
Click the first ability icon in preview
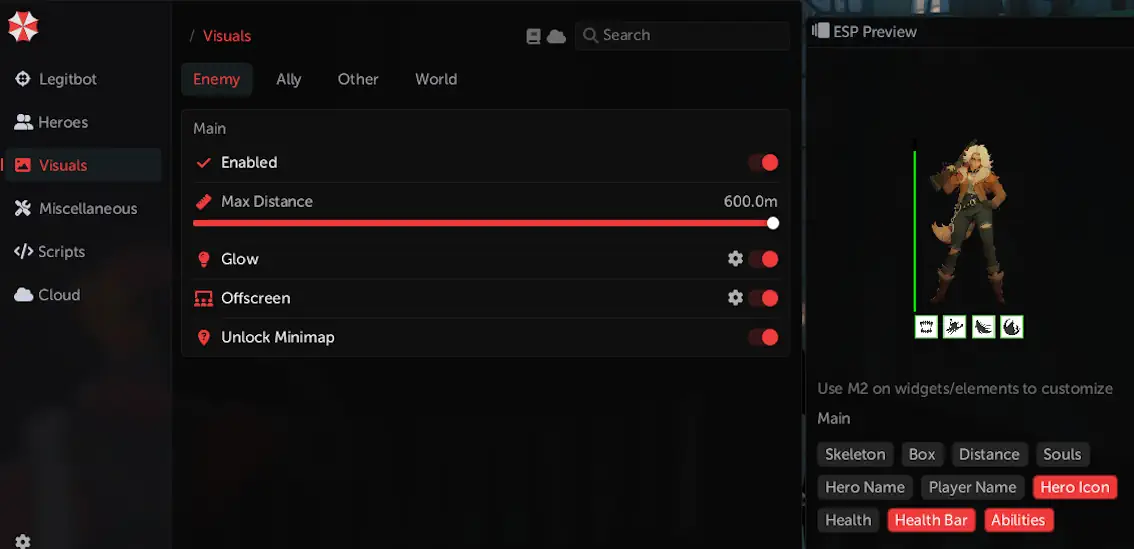(x=926, y=327)
